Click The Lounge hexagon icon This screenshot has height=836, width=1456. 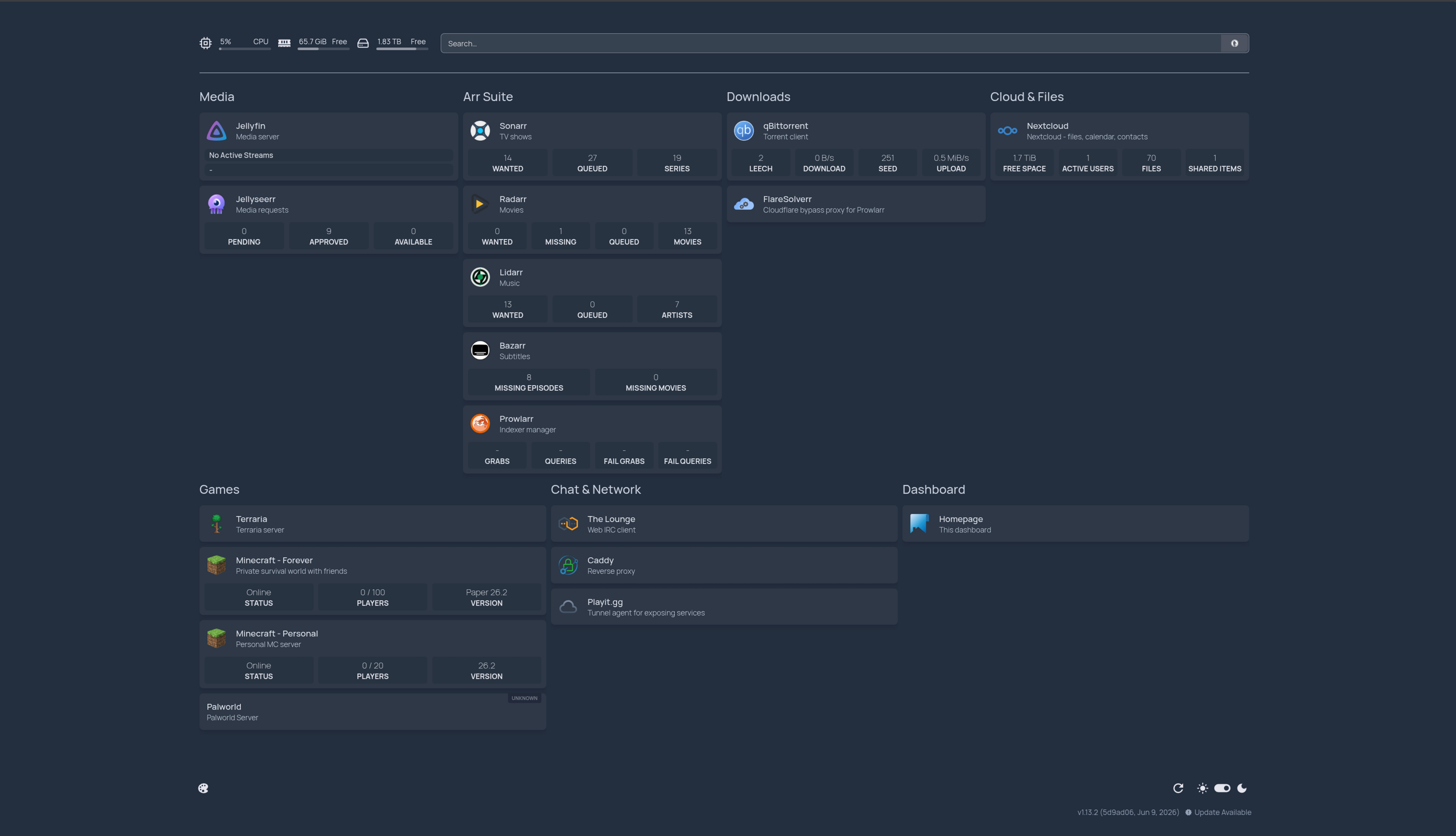click(x=568, y=524)
